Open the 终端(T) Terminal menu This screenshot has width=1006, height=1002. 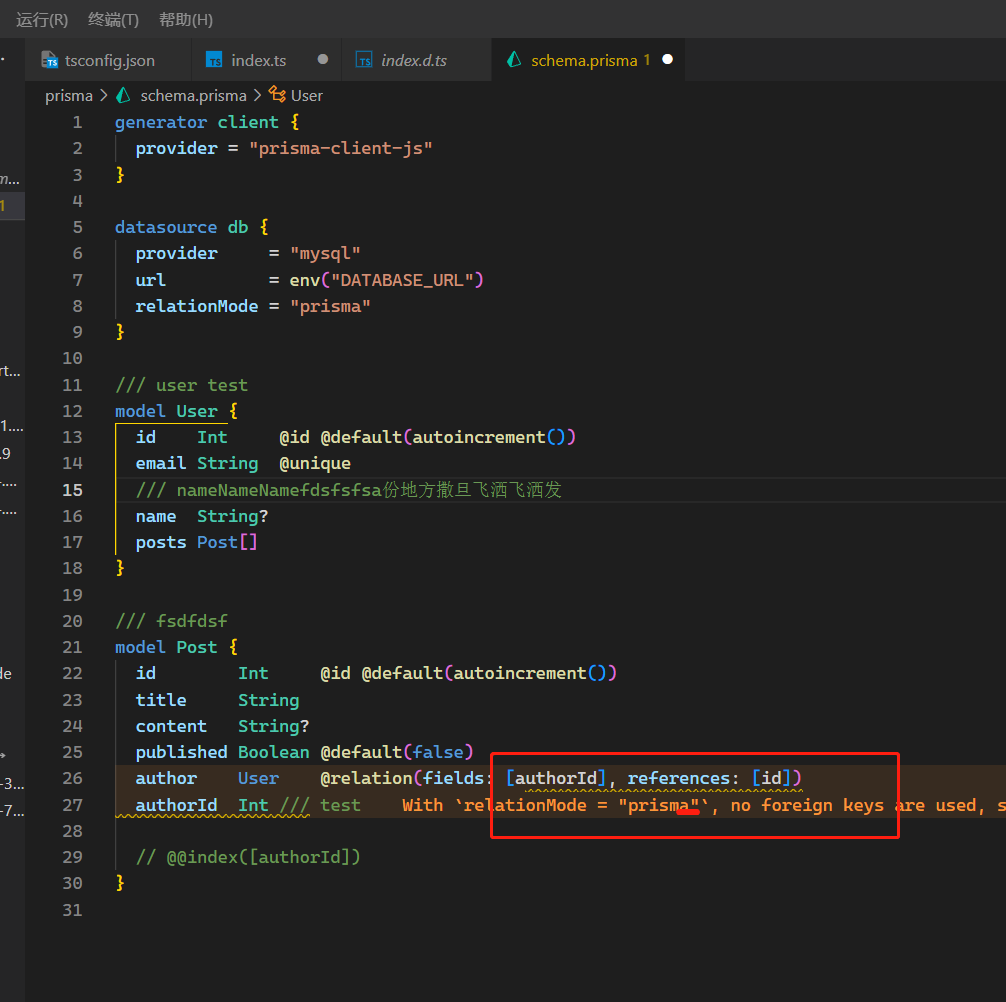(113, 20)
